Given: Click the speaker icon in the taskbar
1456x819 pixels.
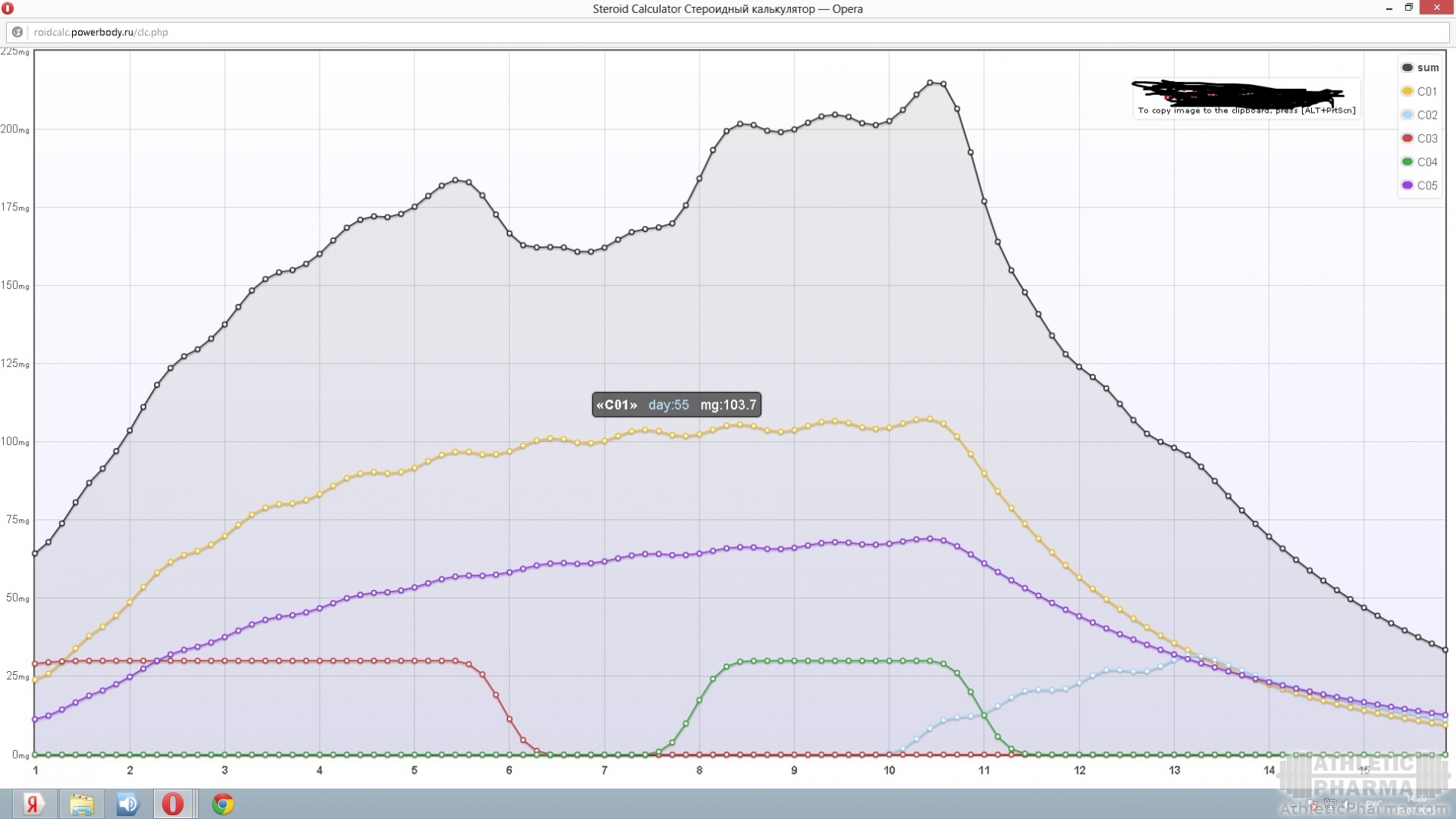Looking at the screenshot, I should (127, 804).
